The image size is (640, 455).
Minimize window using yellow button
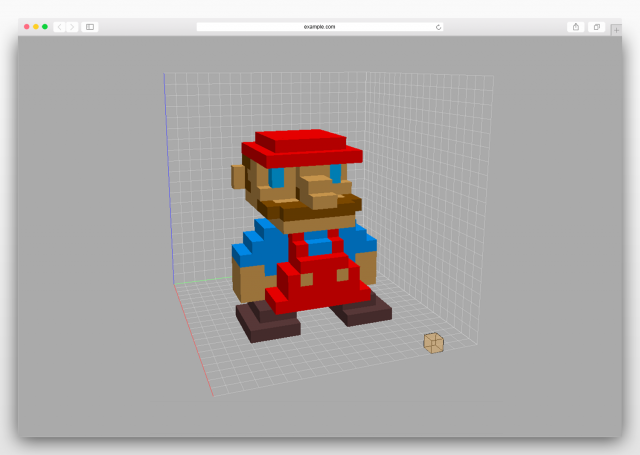tap(36, 27)
